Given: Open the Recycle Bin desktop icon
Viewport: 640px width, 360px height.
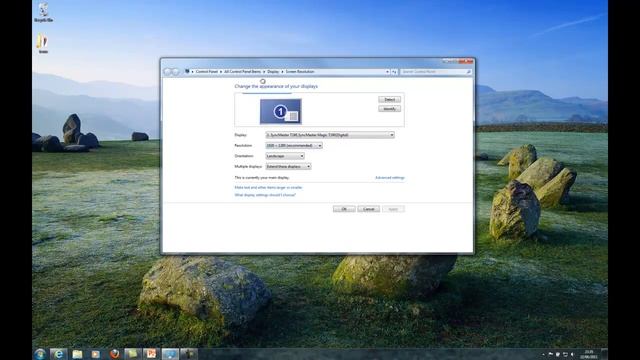Looking at the screenshot, I should point(43,12).
